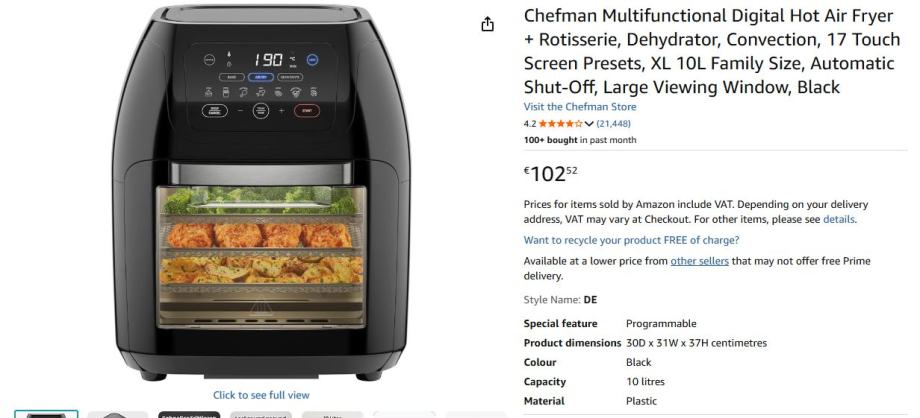Select the first highlighted product thumbnail
Image resolution: width=920 pixels, height=418 pixels.
(x=46, y=414)
